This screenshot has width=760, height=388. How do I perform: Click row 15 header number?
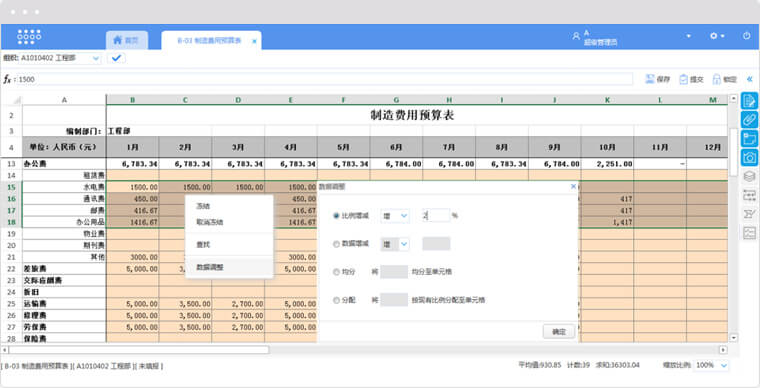tap(11, 187)
